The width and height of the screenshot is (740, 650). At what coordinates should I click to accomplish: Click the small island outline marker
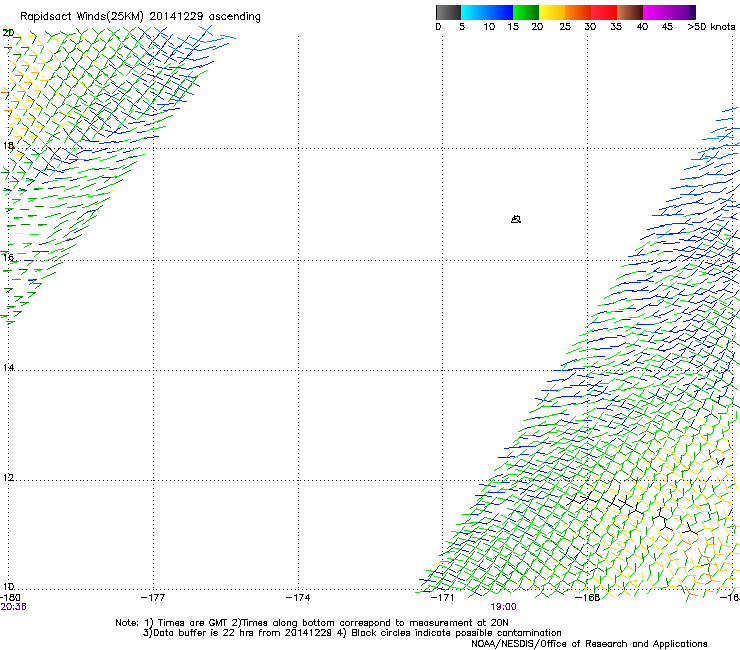click(516, 219)
